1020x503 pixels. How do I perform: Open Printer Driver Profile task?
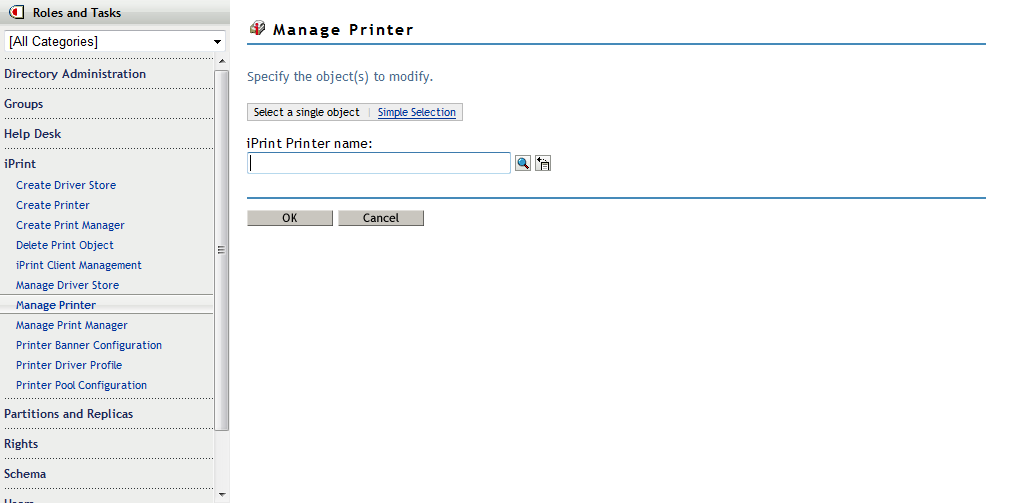pos(69,365)
